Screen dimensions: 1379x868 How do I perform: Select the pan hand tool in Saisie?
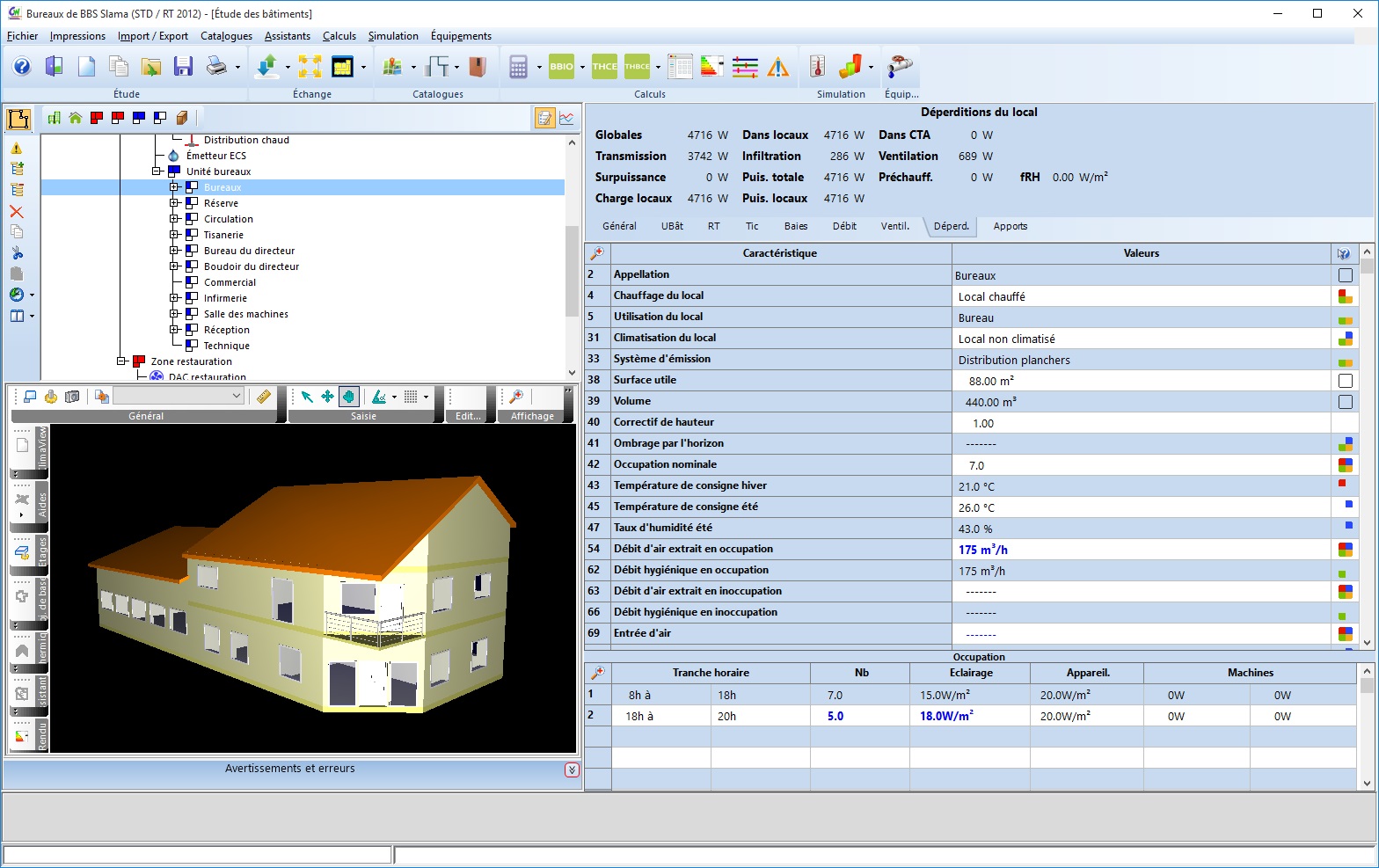[348, 397]
